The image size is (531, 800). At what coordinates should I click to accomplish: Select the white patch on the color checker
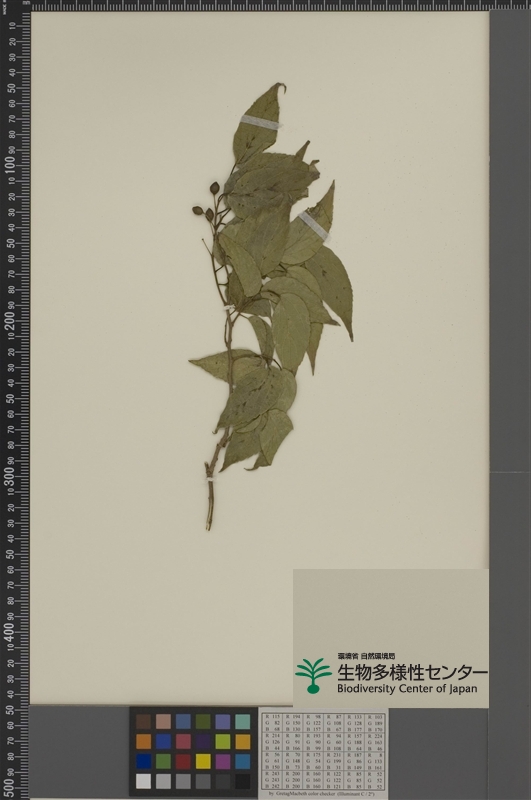143,781
